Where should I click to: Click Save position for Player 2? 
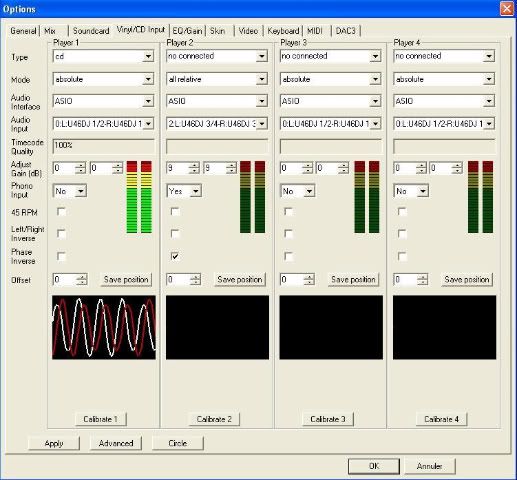tap(240, 279)
